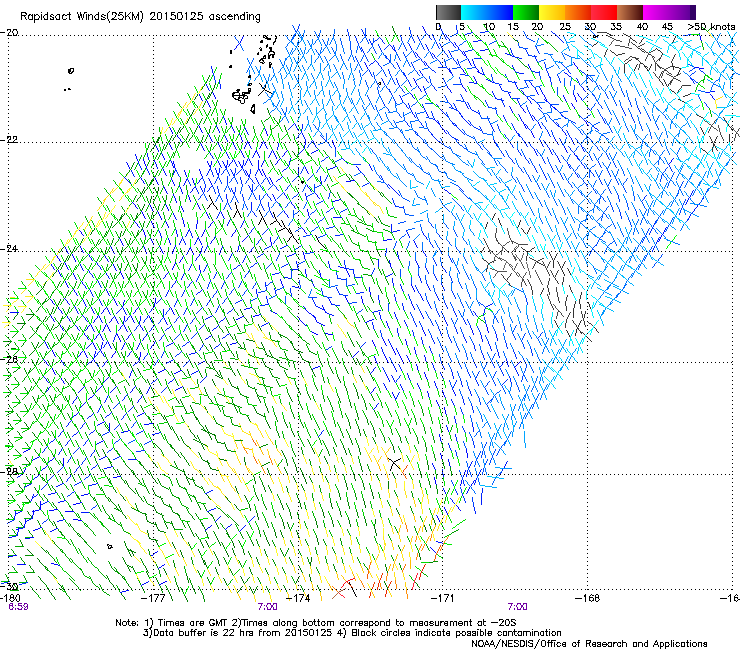Click the dark purple 45-50 knots swatch
This screenshot has height=650, width=740.
[682, 12]
